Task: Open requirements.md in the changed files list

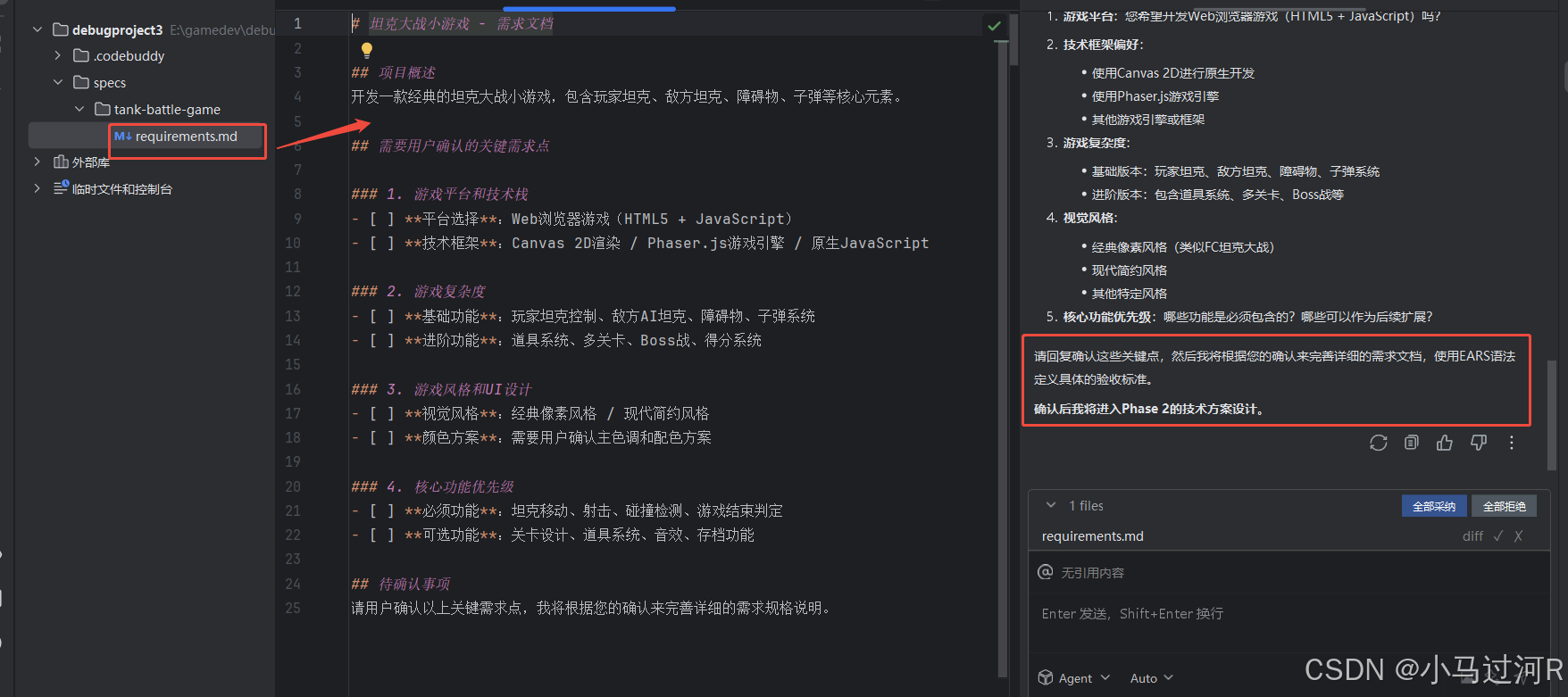Action: click(1092, 536)
